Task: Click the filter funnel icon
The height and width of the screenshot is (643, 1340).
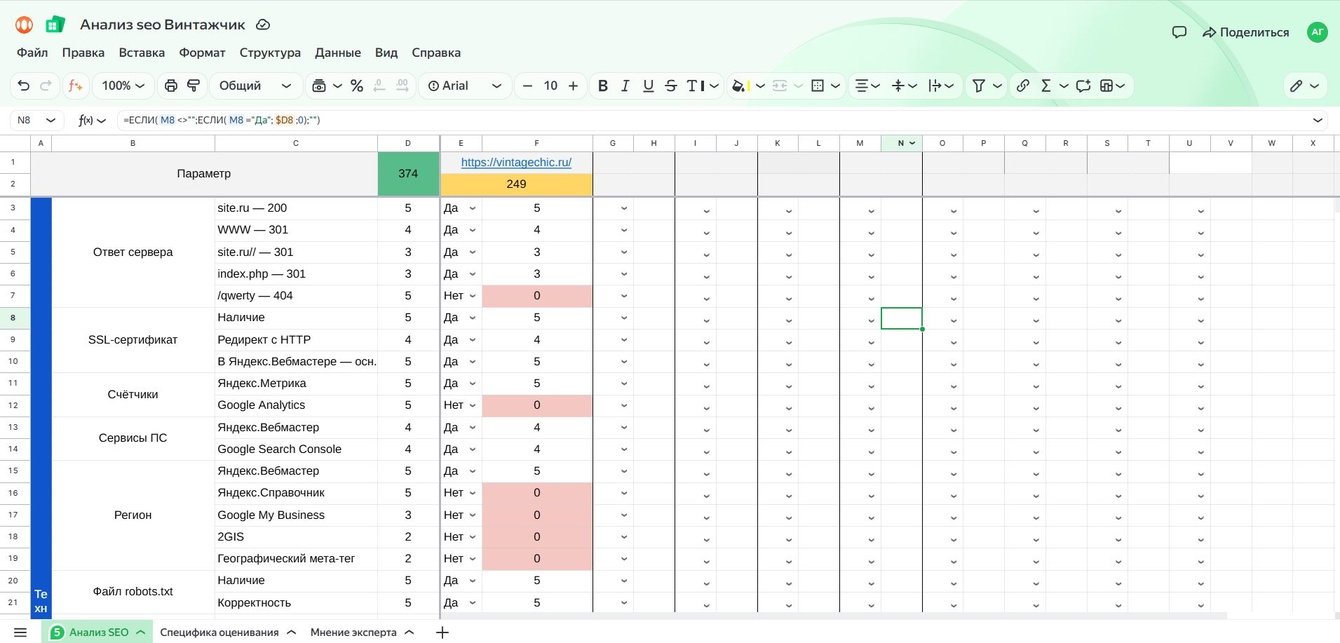Action: point(979,86)
